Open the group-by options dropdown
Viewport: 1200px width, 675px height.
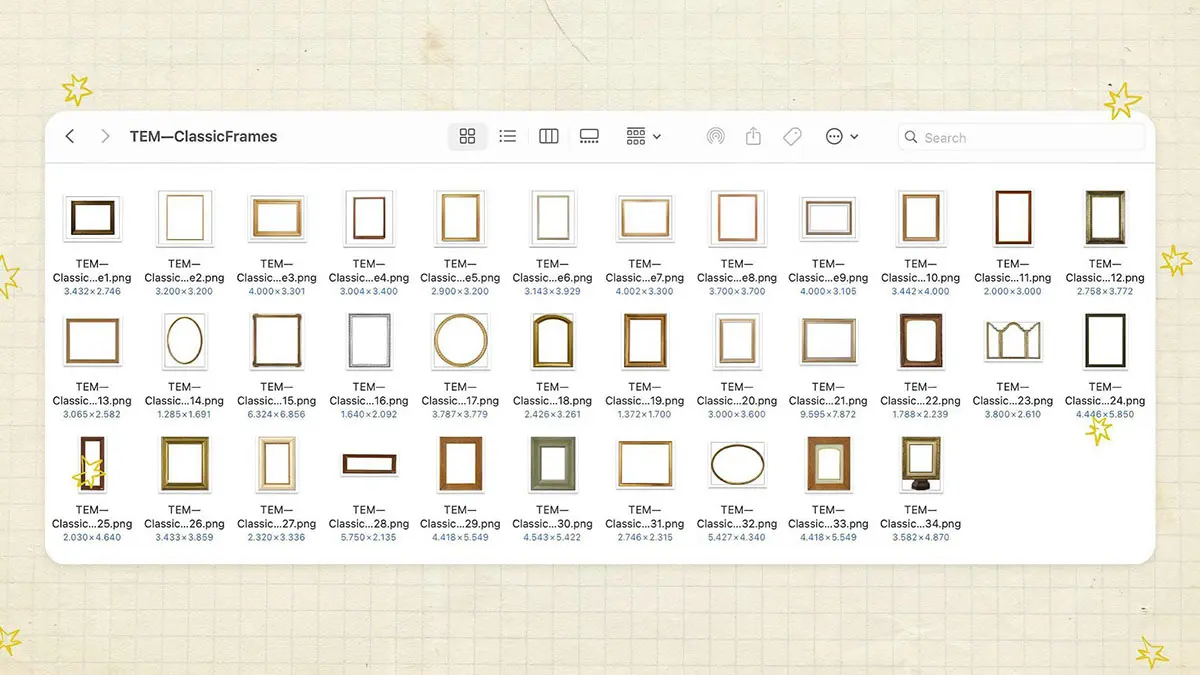coord(643,137)
